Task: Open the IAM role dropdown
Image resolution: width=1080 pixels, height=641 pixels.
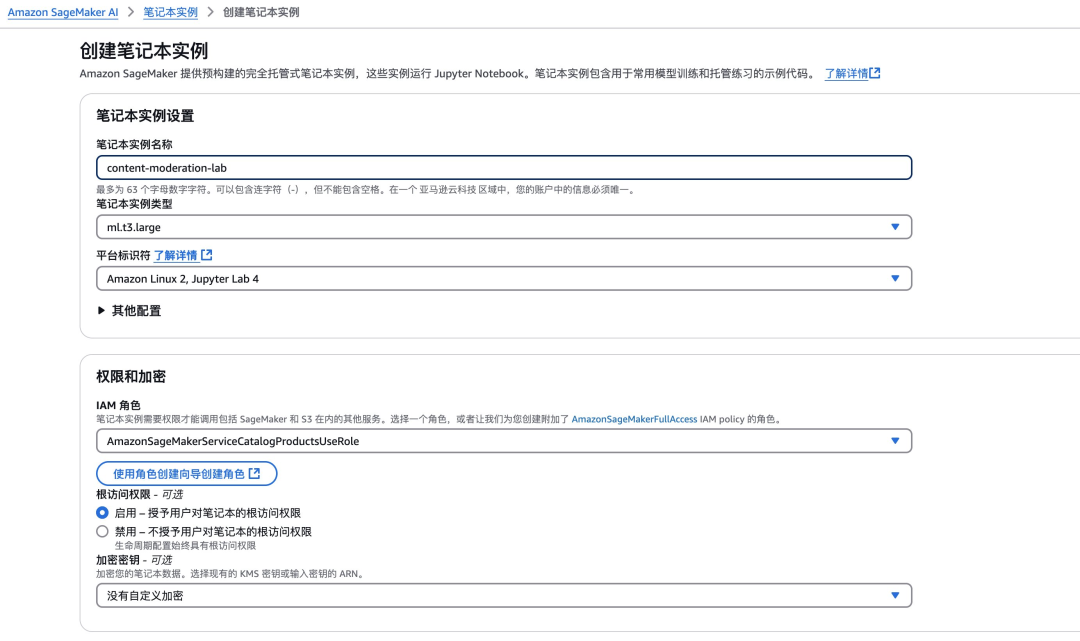Action: pos(504,441)
